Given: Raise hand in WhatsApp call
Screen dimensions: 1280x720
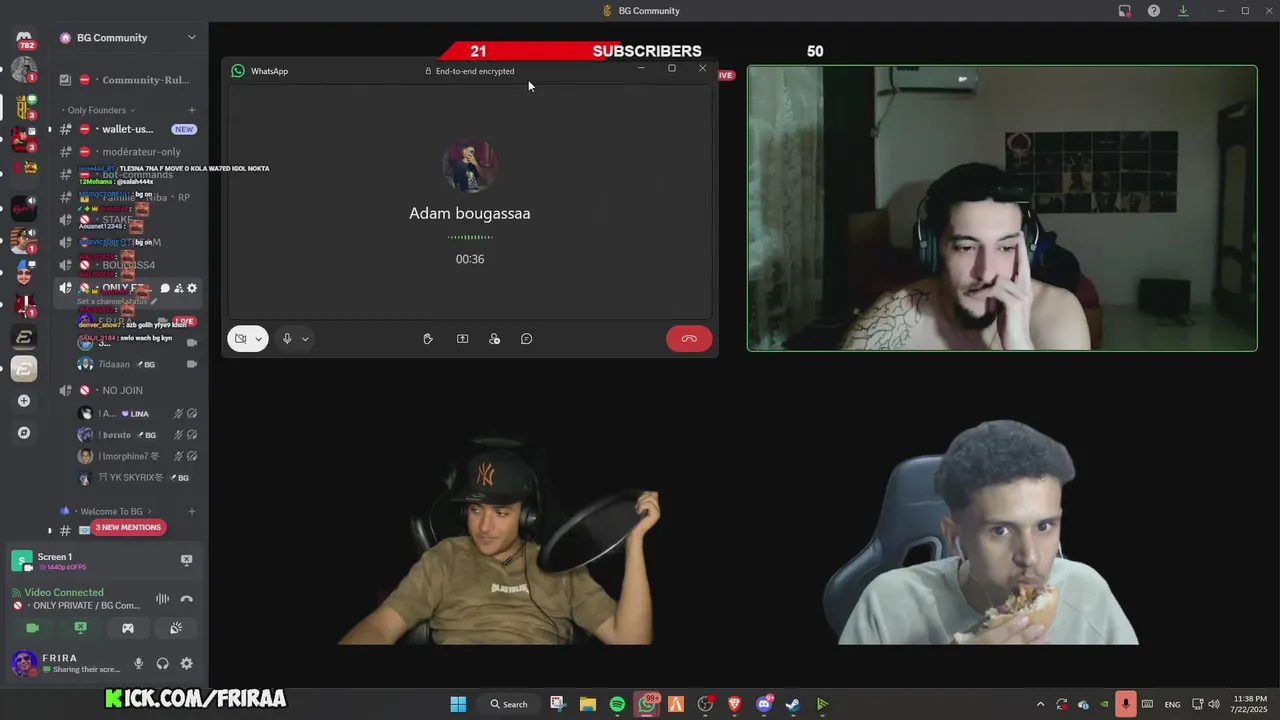Looking at the screenshot, I should 428,339.
